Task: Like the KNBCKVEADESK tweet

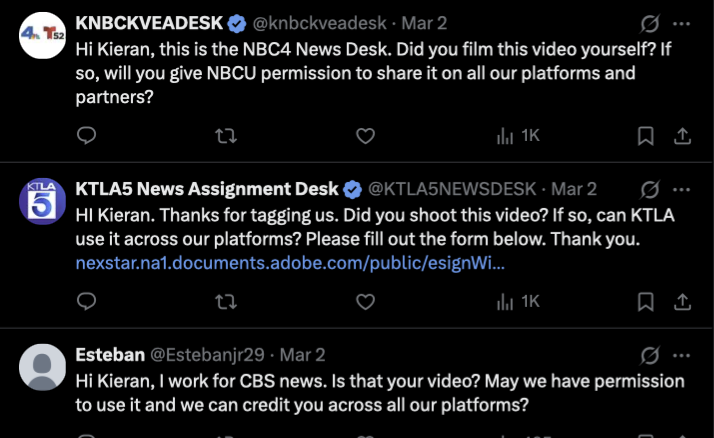Action: click(x=365, y=136)
